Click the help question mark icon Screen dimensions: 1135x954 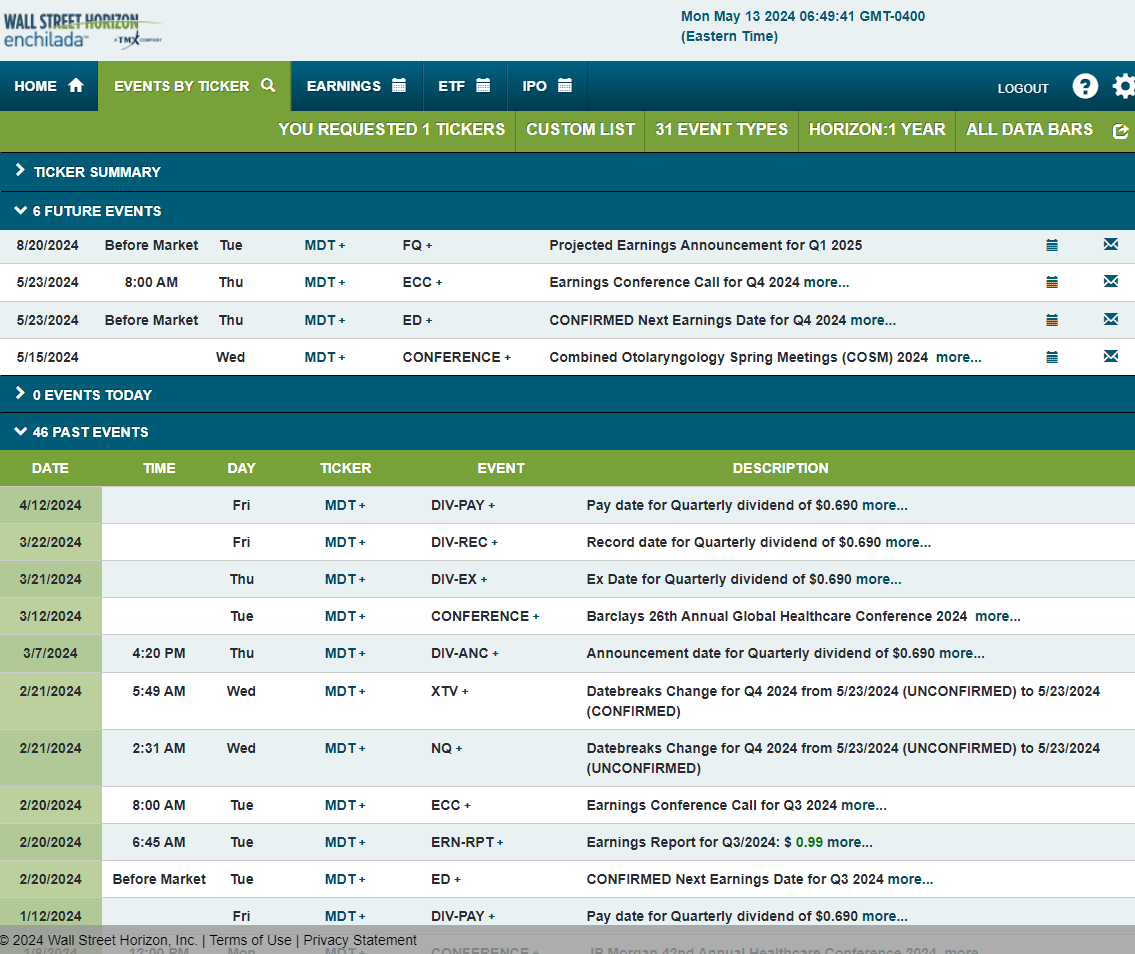[1085, 87]
